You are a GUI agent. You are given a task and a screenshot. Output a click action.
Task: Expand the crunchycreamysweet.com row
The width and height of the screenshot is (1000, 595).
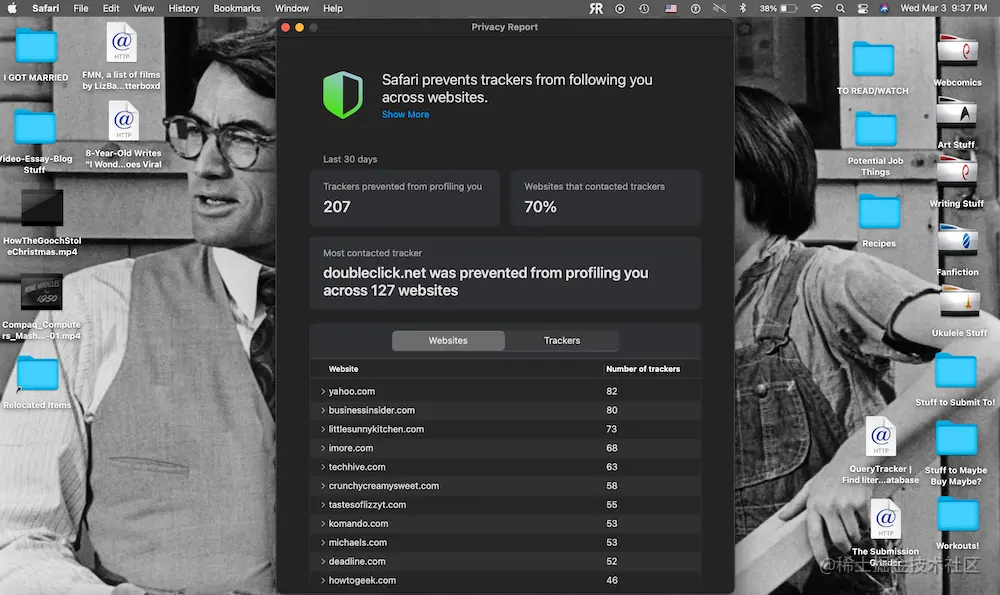click(323, 486)
